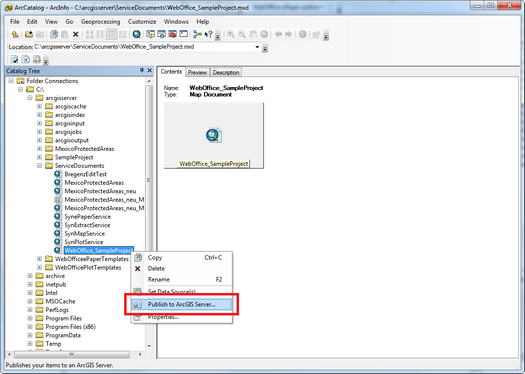Open the Python window icon
Image resolution: width=525 pixels, height=374 pixels.
coord(183,34)
